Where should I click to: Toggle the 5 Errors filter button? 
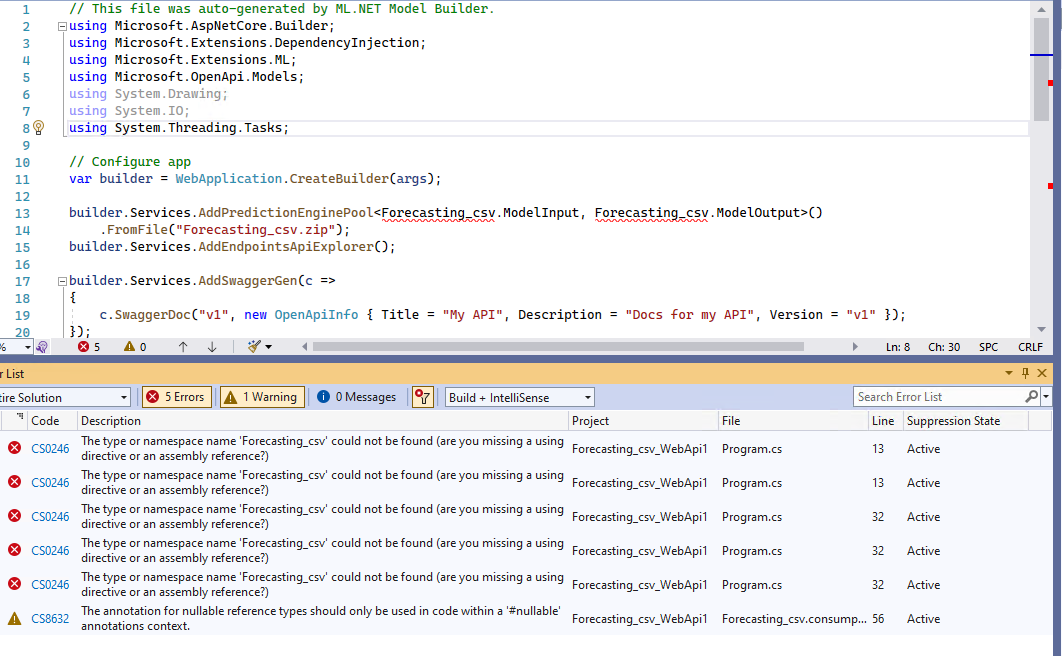point(176,397)
